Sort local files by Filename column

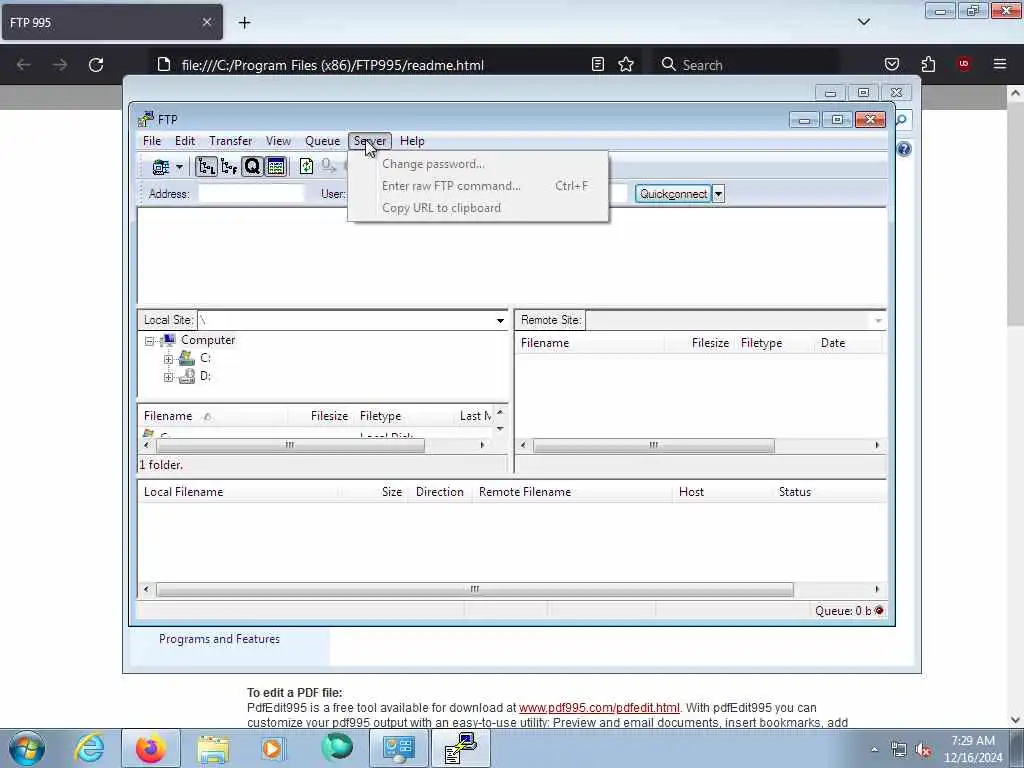coord(212,416)
